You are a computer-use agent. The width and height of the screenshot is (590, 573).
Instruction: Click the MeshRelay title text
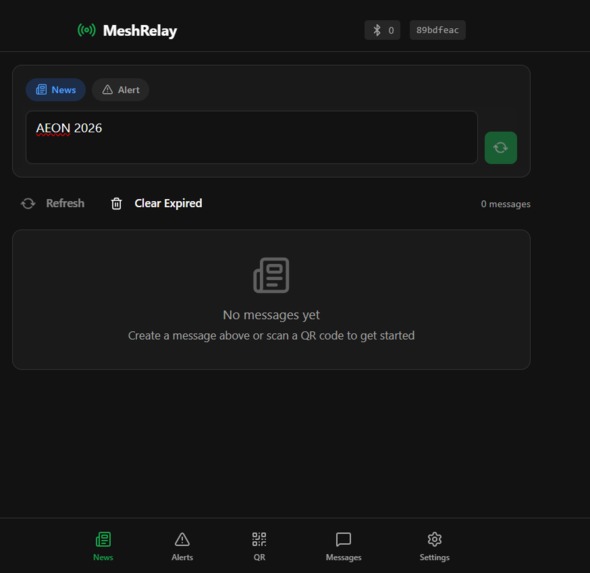[140, 31]
